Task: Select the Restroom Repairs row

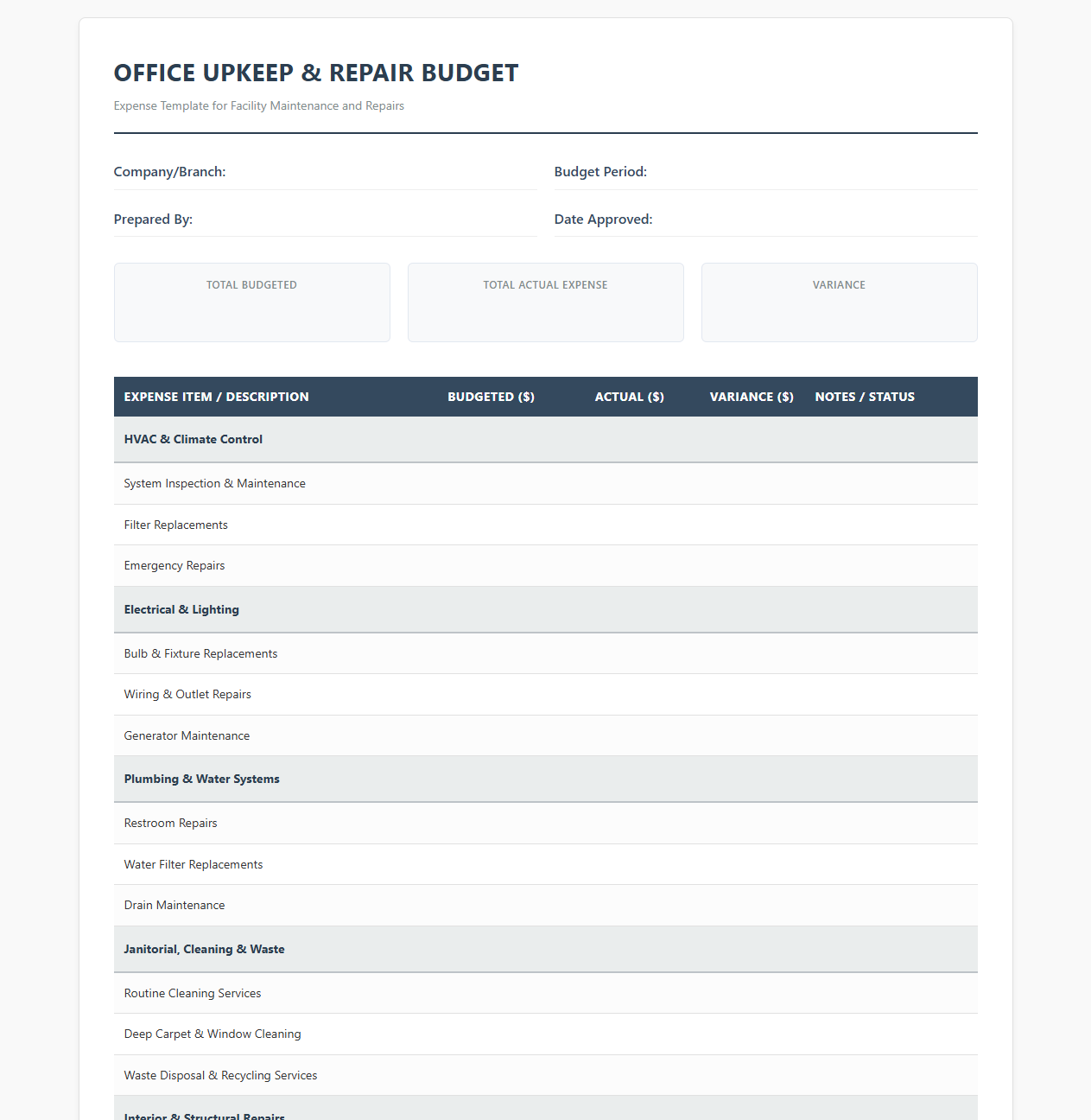Action: tap(546, 824)
